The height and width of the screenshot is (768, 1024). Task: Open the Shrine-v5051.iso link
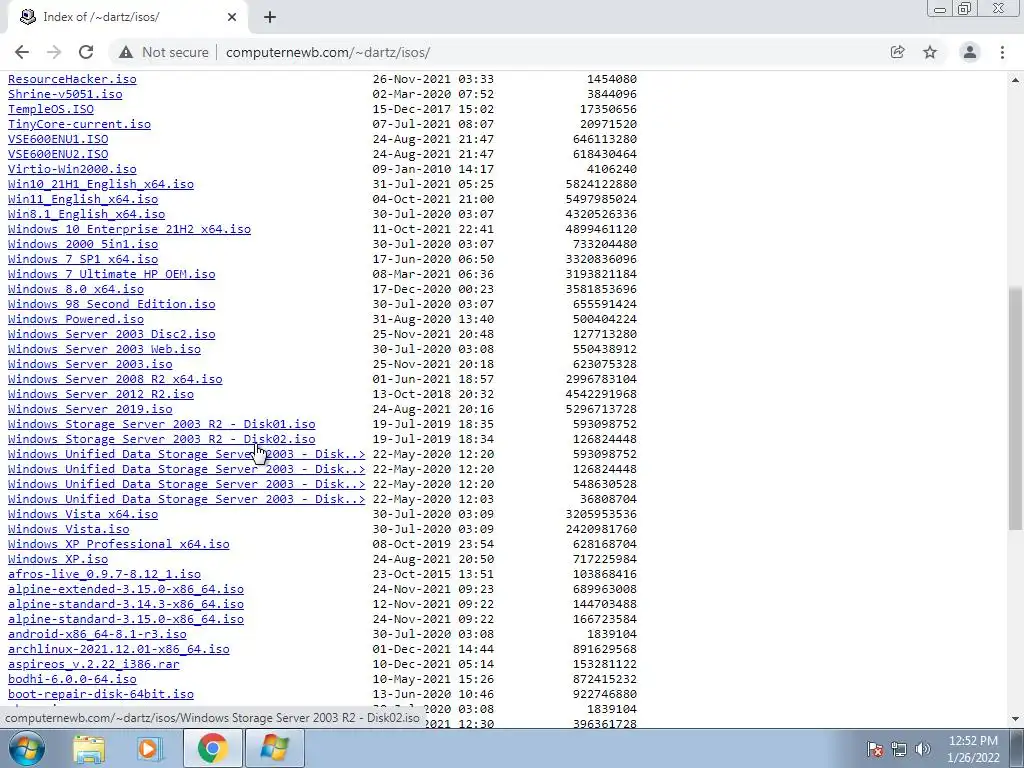[65, 94]
